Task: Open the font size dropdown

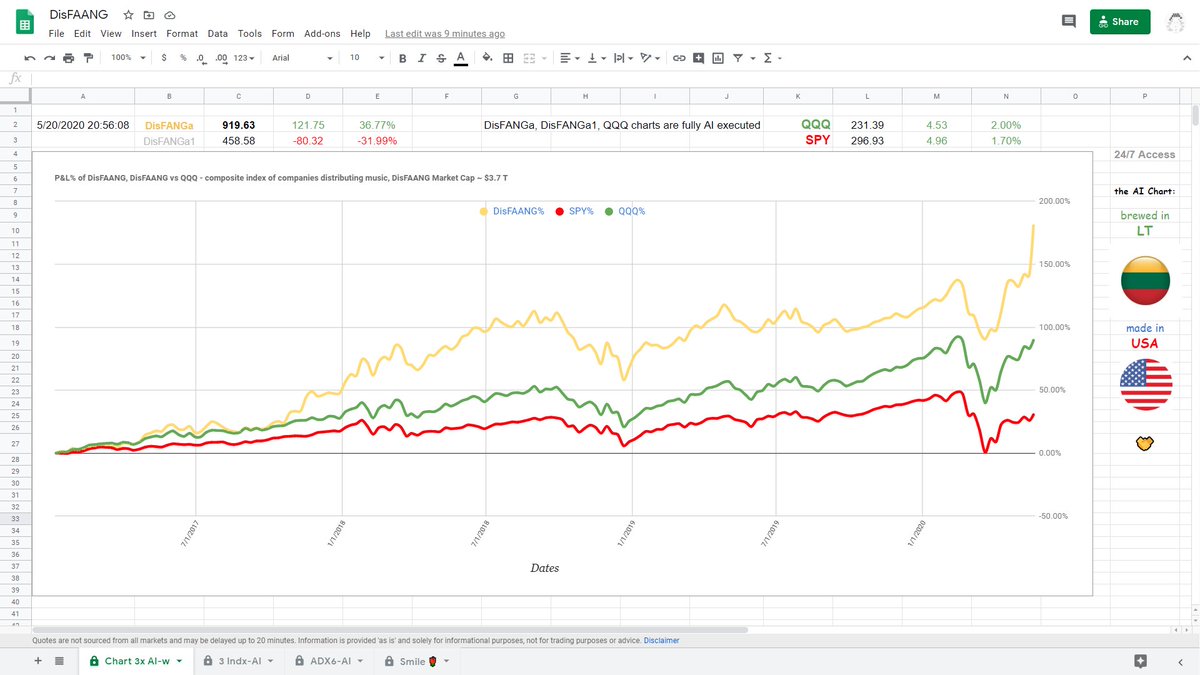Action: pos(366,58)
